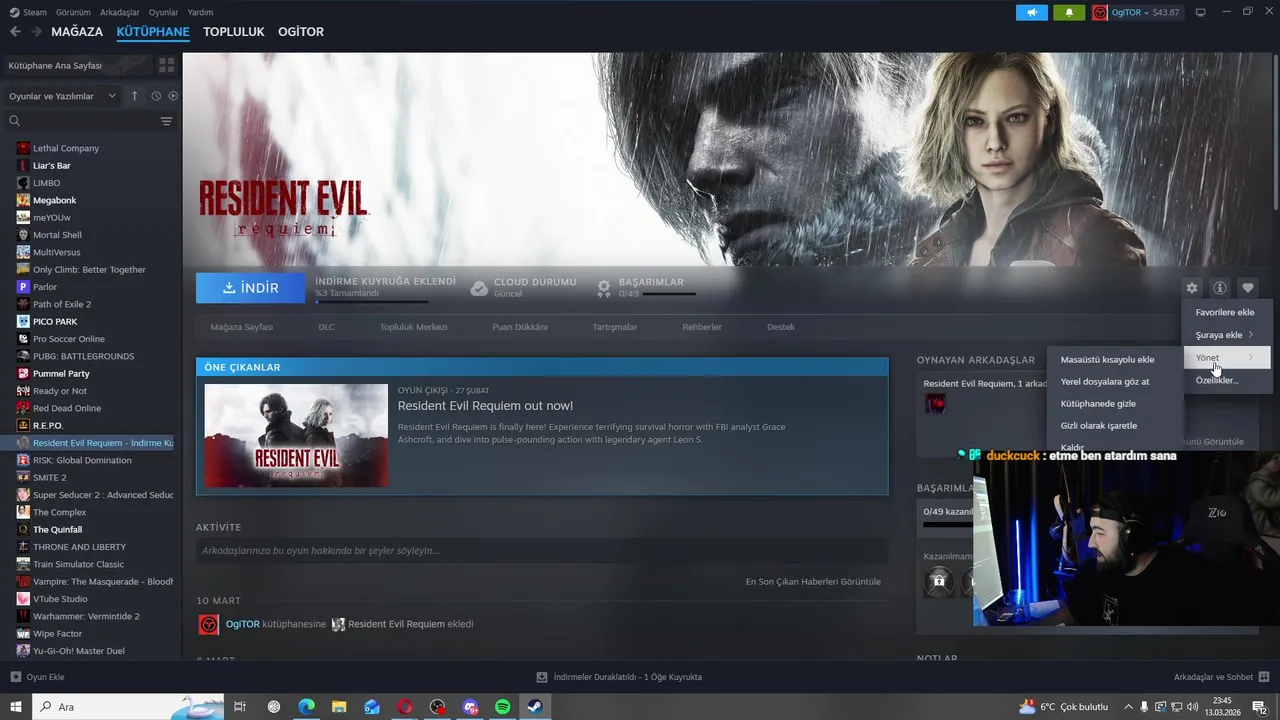Click the Add Game plus icon
Viewport: 1280px width, 720px height.
pyautogui.click(x=16, y=677)
